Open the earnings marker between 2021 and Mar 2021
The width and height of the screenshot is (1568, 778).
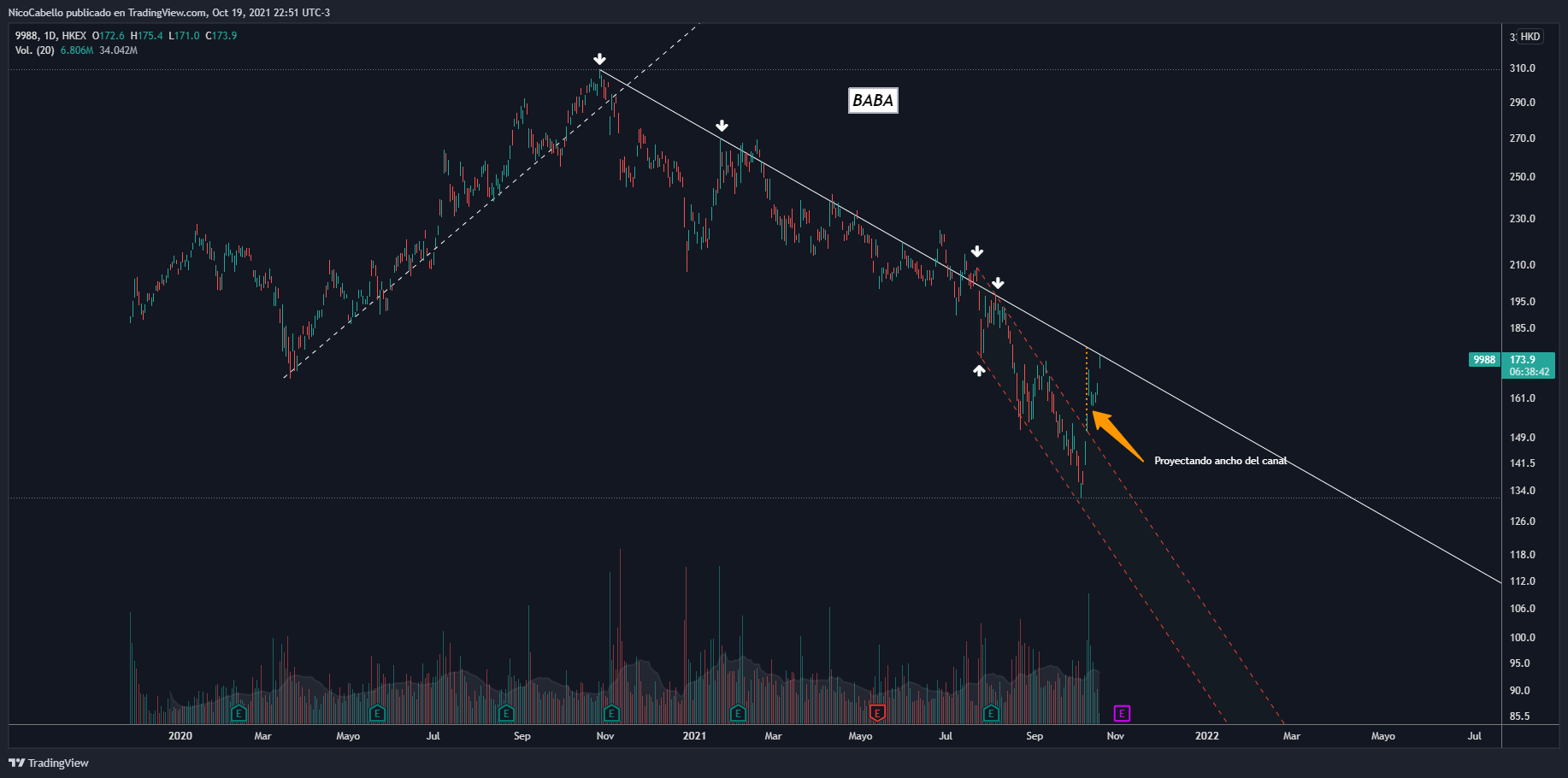coord(739,713)
